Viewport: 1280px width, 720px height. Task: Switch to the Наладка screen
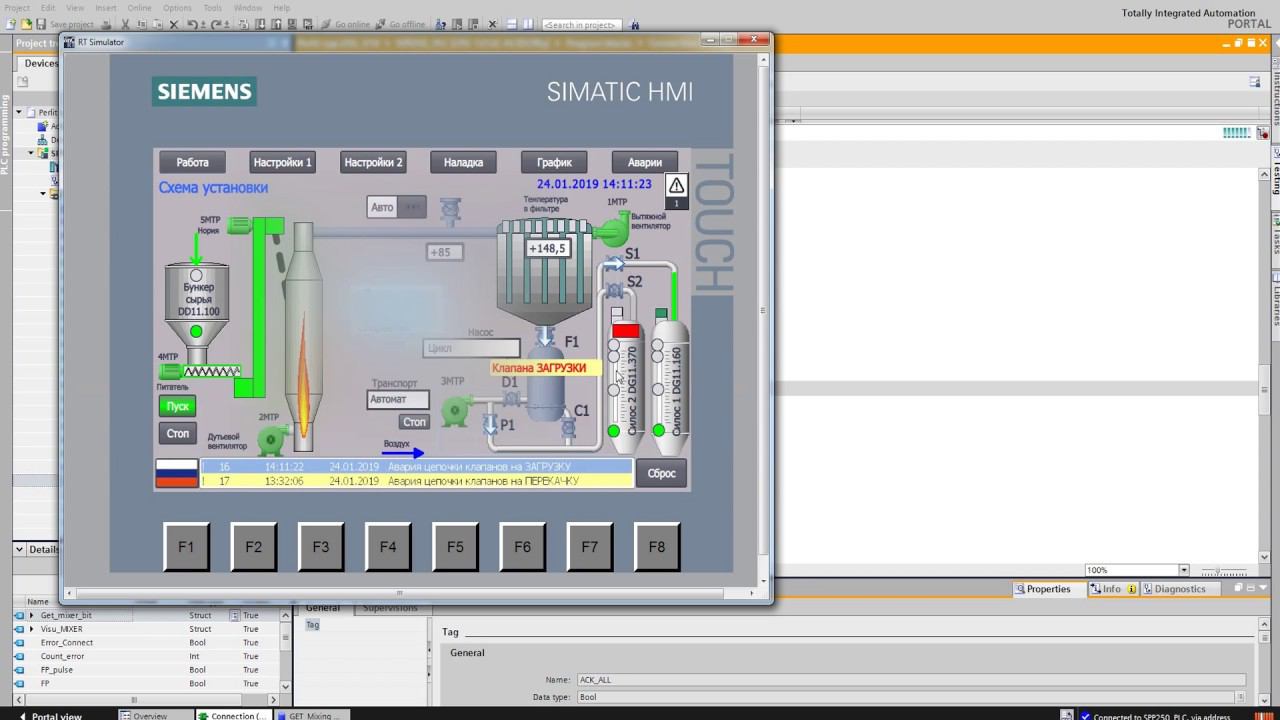463,162
